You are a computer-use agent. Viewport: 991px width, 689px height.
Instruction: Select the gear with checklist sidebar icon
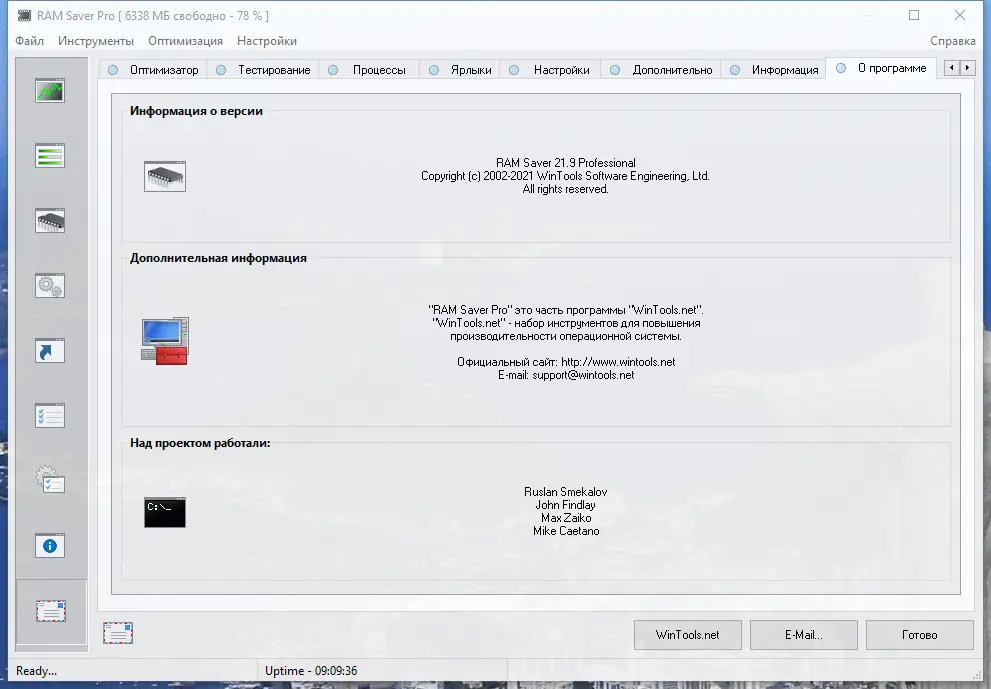click(50, 480)
